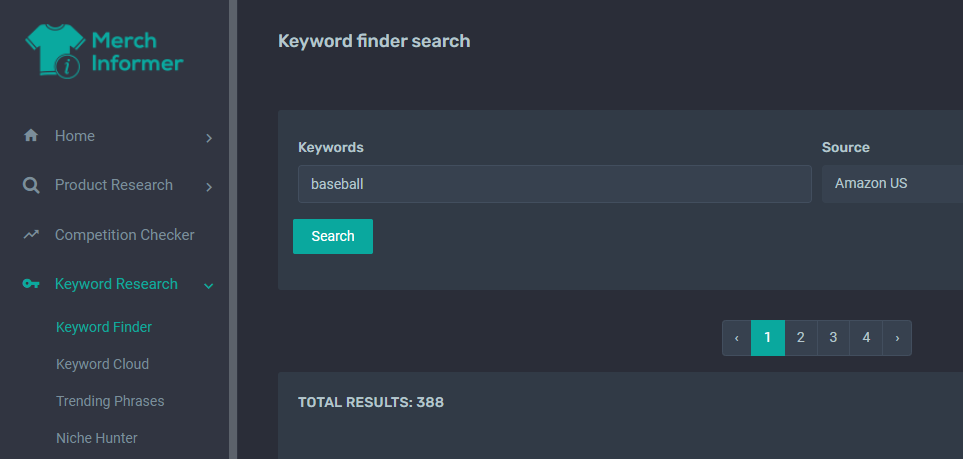Select Trending Phrases in sidebar
Image resolution: width=963 pixels, height=459 pixels.
[110, 401]
